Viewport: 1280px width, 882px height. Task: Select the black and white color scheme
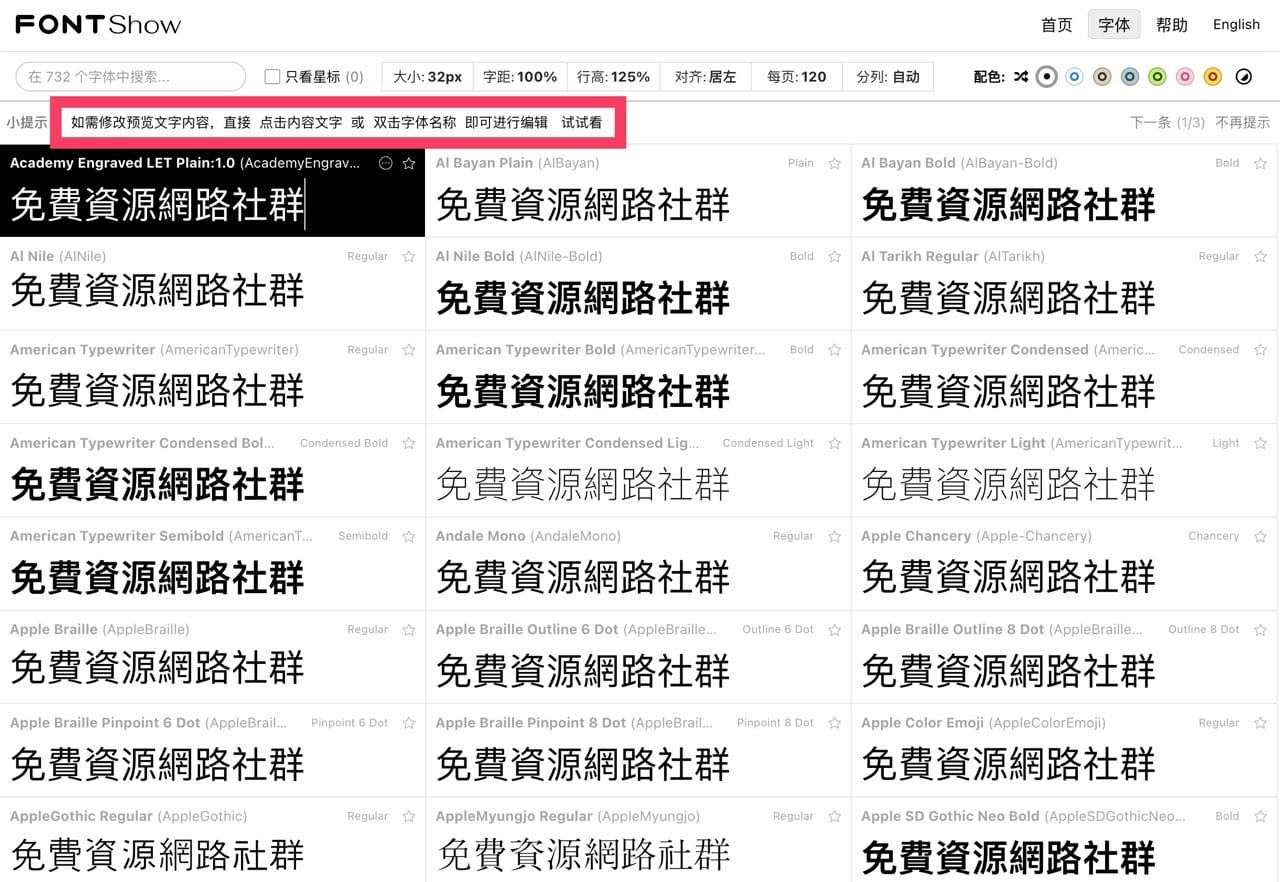(1047, 77)
